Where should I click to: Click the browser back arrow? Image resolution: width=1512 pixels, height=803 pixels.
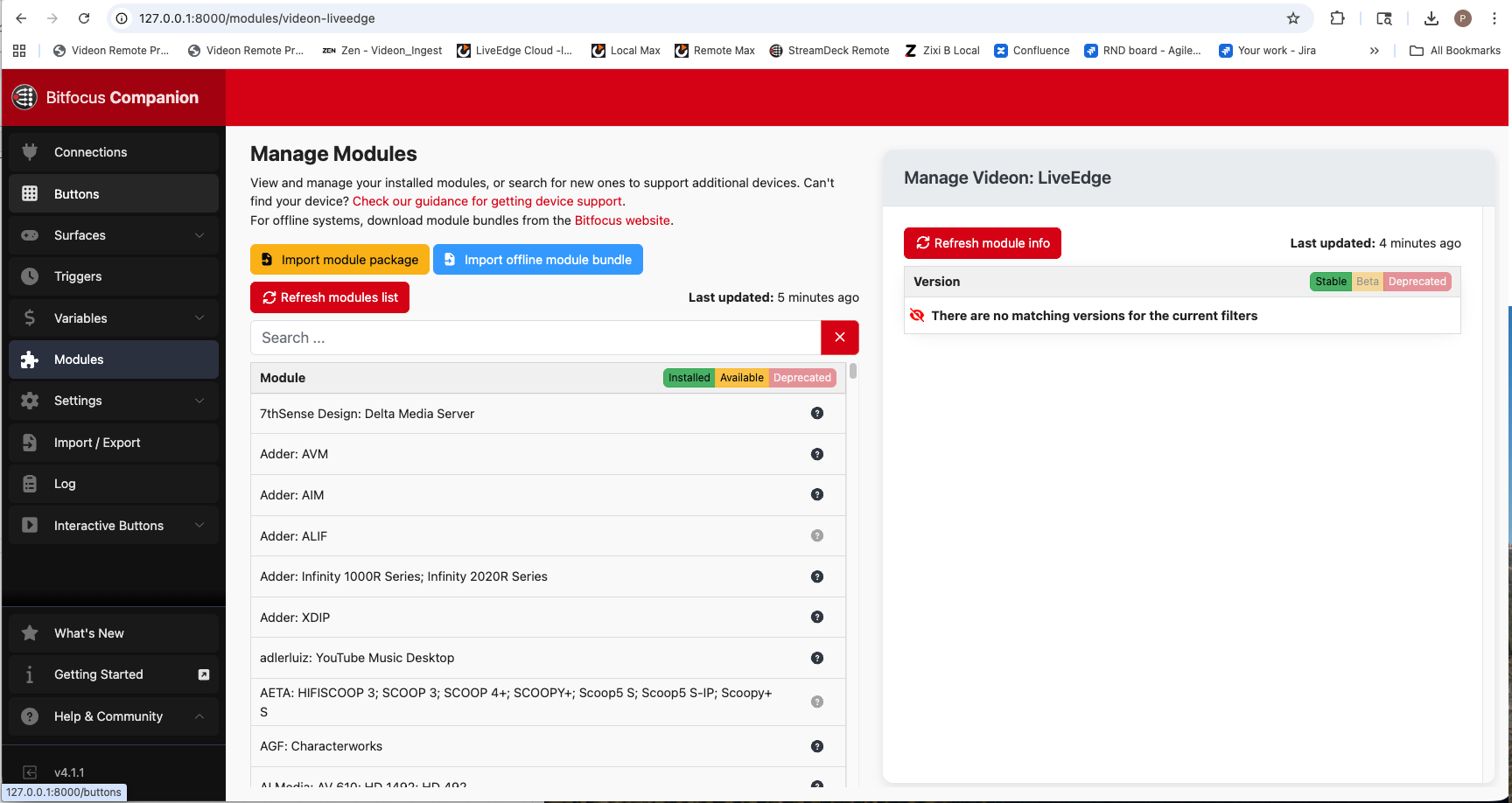point(21,18)
